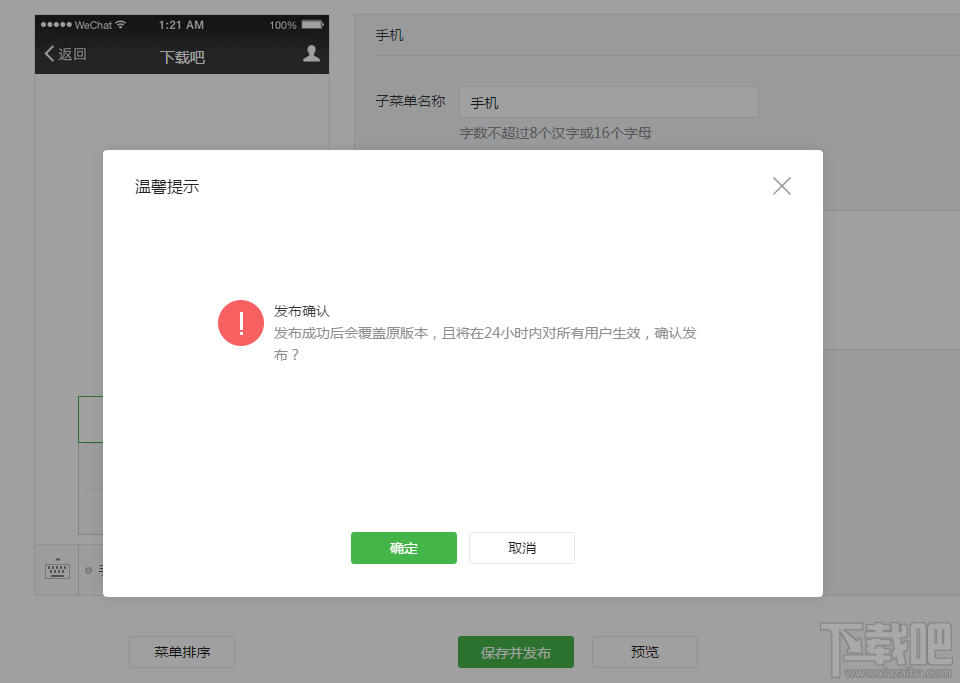Image resolution: width=960 pixels, height=683 pixels.
Task: Select the keyboard switch icon in phone preview
Action: pyautogui.click(x=58, y=570)
